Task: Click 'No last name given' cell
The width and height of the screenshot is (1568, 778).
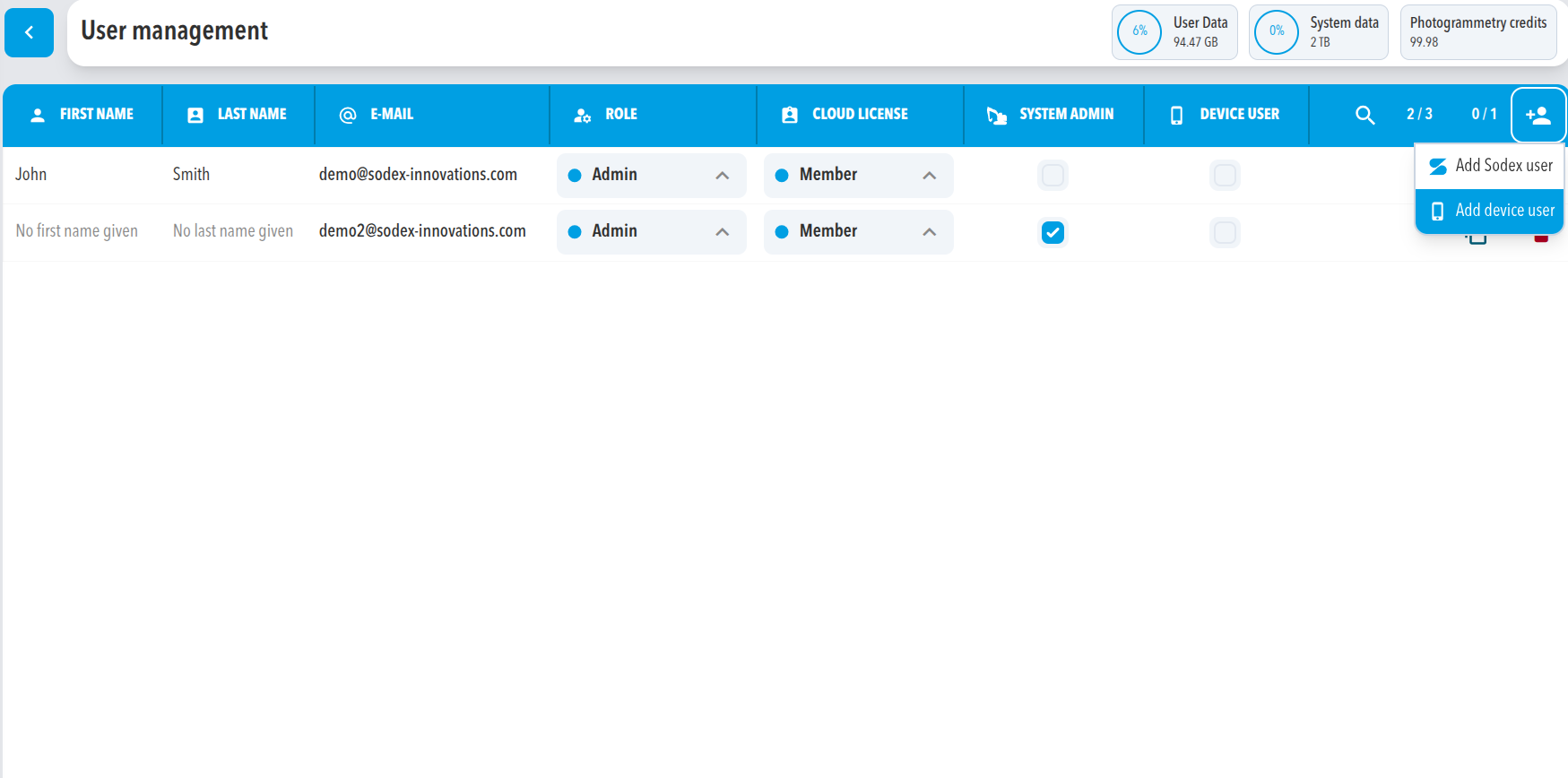Action: click(233, 231)
